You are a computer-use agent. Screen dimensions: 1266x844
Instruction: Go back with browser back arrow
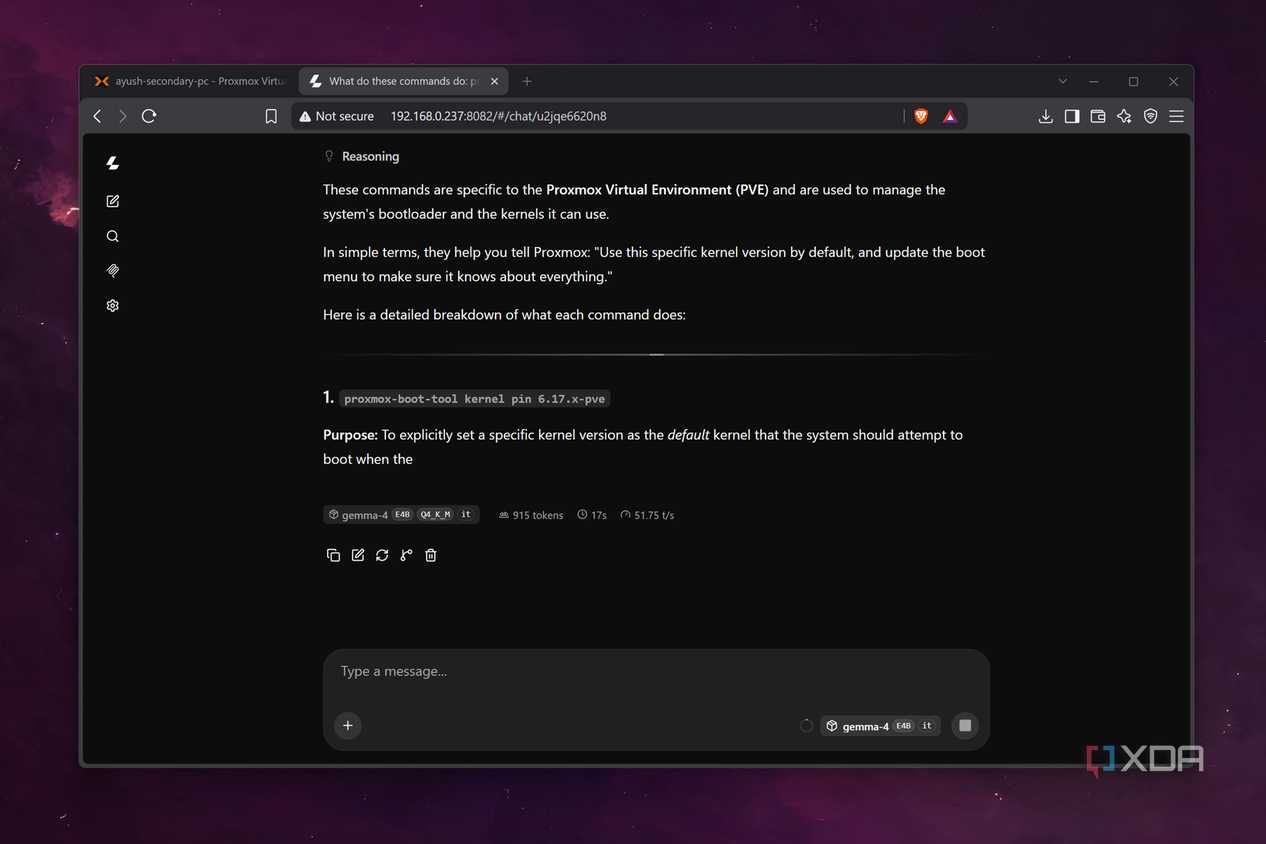click(97, 116)
